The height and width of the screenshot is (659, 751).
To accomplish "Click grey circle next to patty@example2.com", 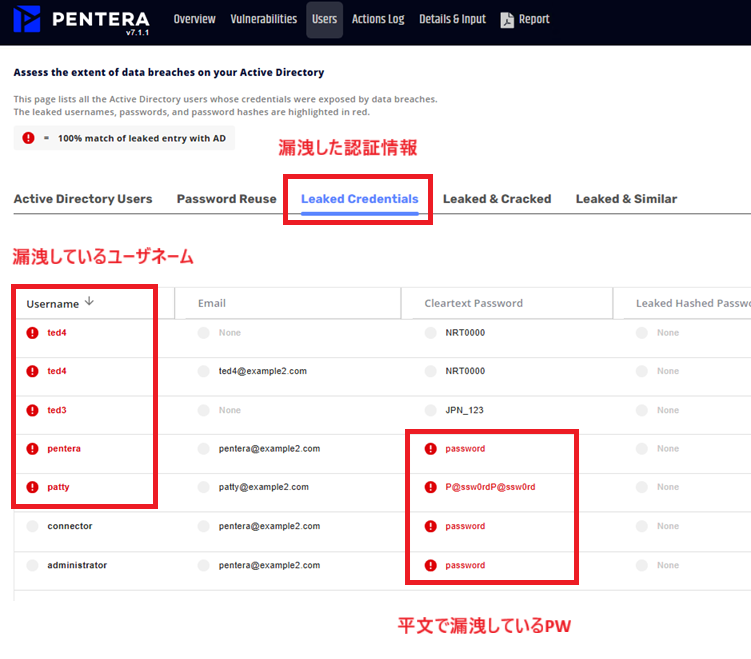I will [x=204, y=488].
